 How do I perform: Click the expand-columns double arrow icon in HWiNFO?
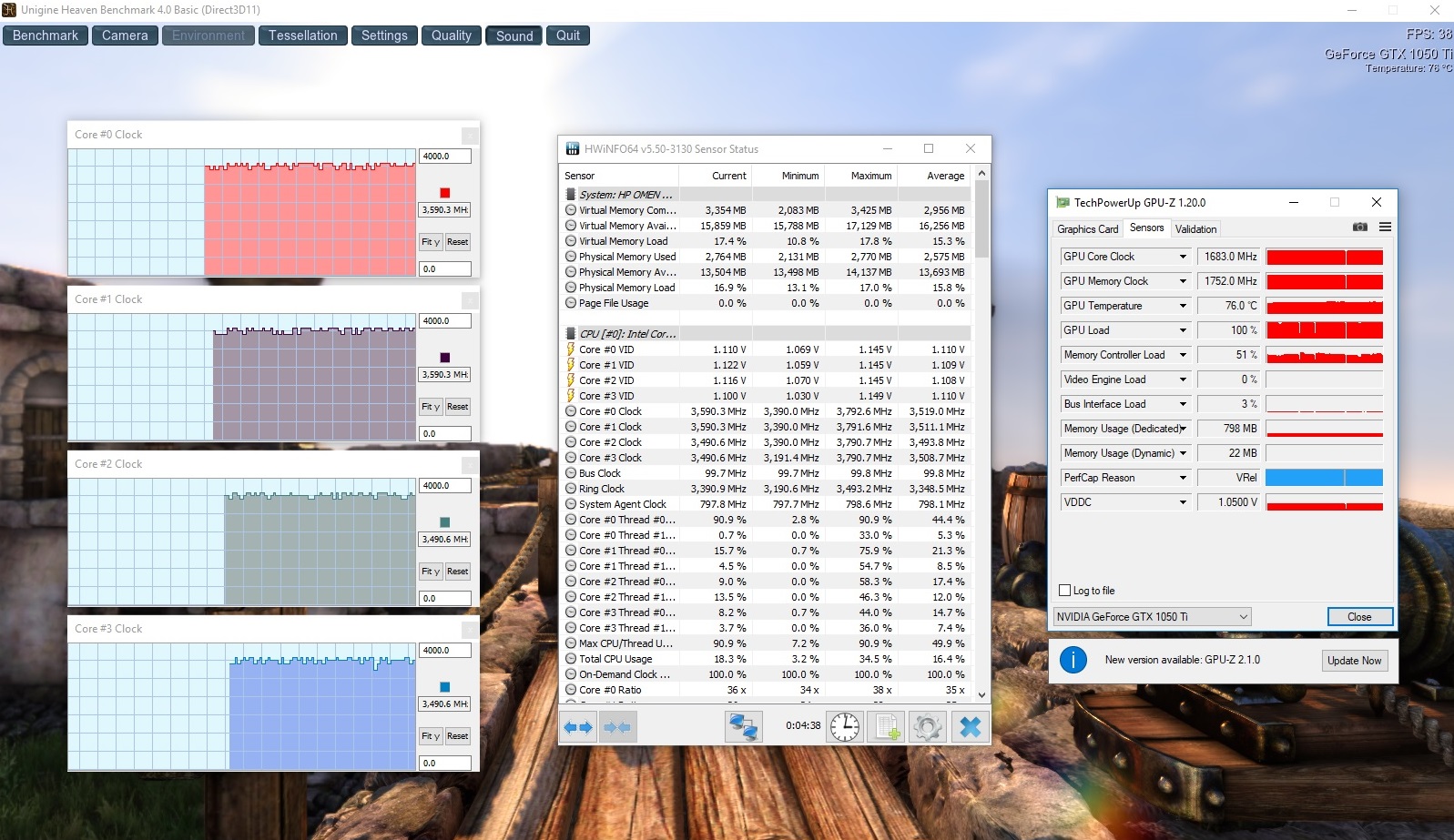click(578, 727)
